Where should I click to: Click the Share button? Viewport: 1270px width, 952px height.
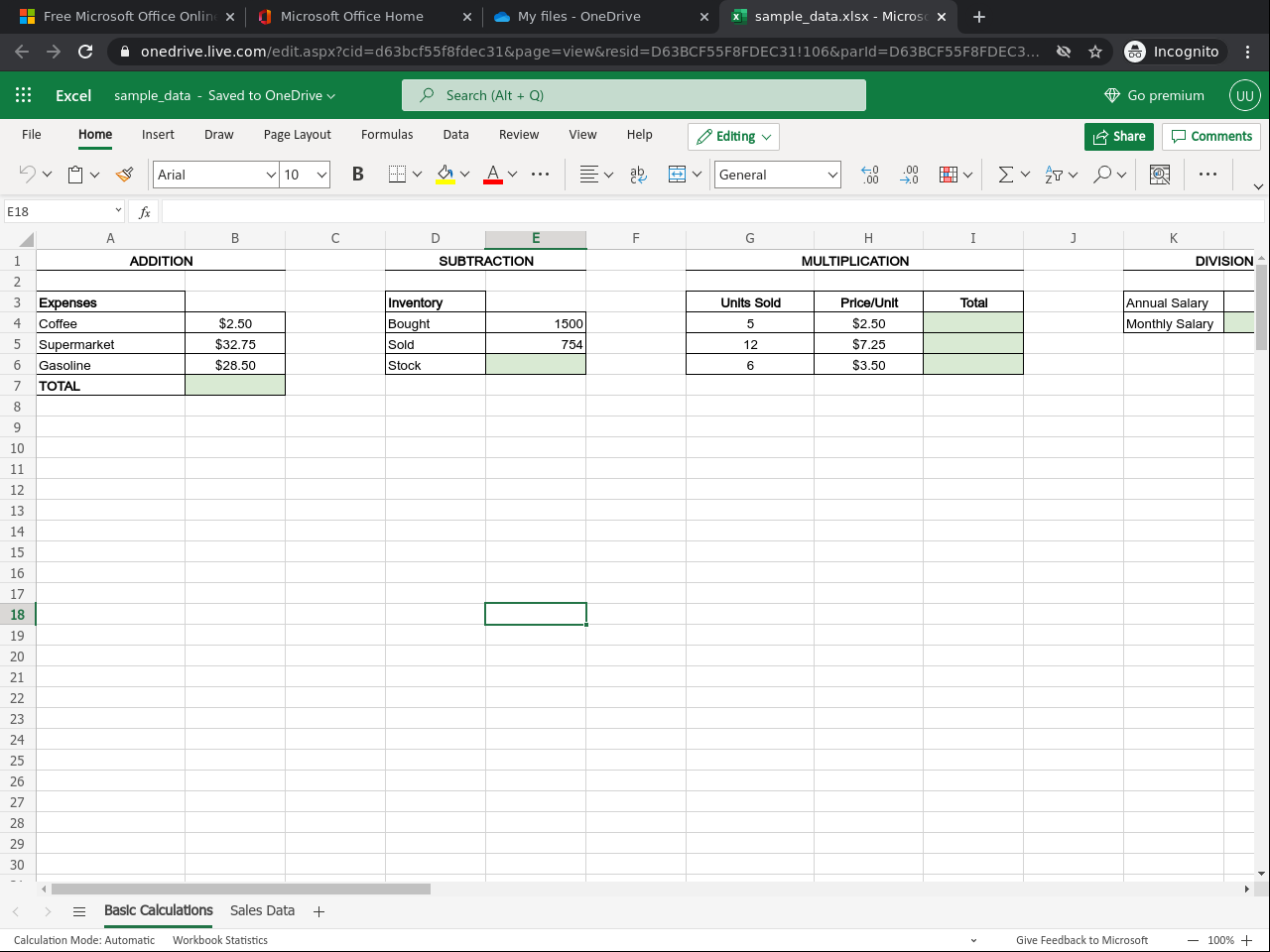[1118, 136]
